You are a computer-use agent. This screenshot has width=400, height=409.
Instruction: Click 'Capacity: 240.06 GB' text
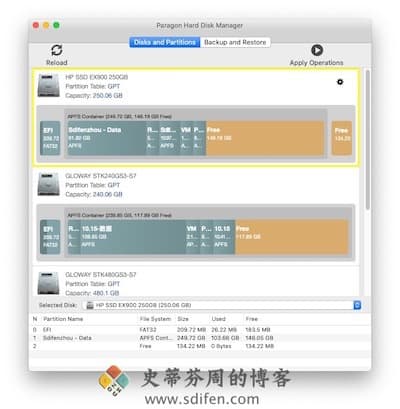point(94,194)
